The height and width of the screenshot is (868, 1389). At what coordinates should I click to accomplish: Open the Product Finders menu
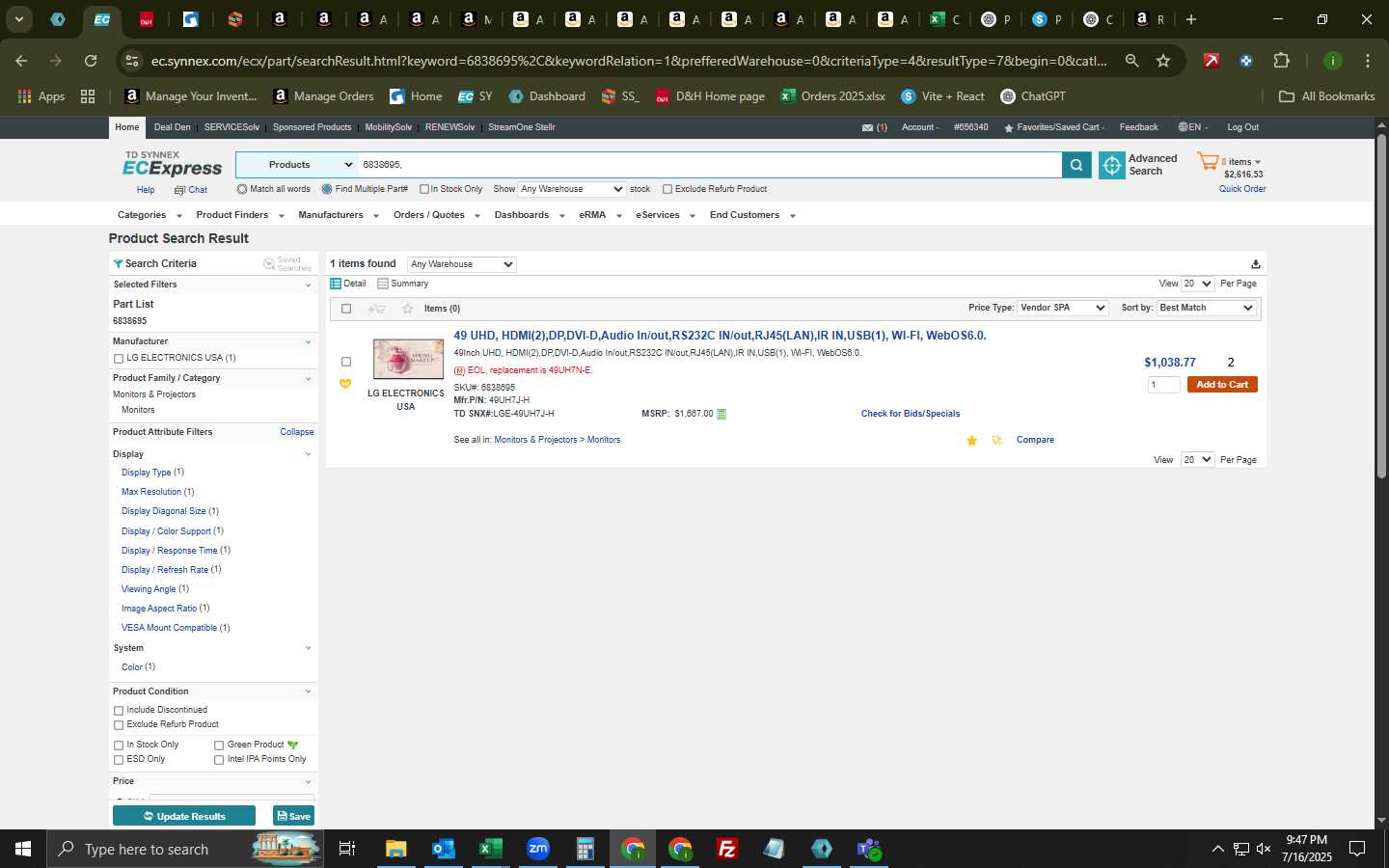[x=239, y=215]
